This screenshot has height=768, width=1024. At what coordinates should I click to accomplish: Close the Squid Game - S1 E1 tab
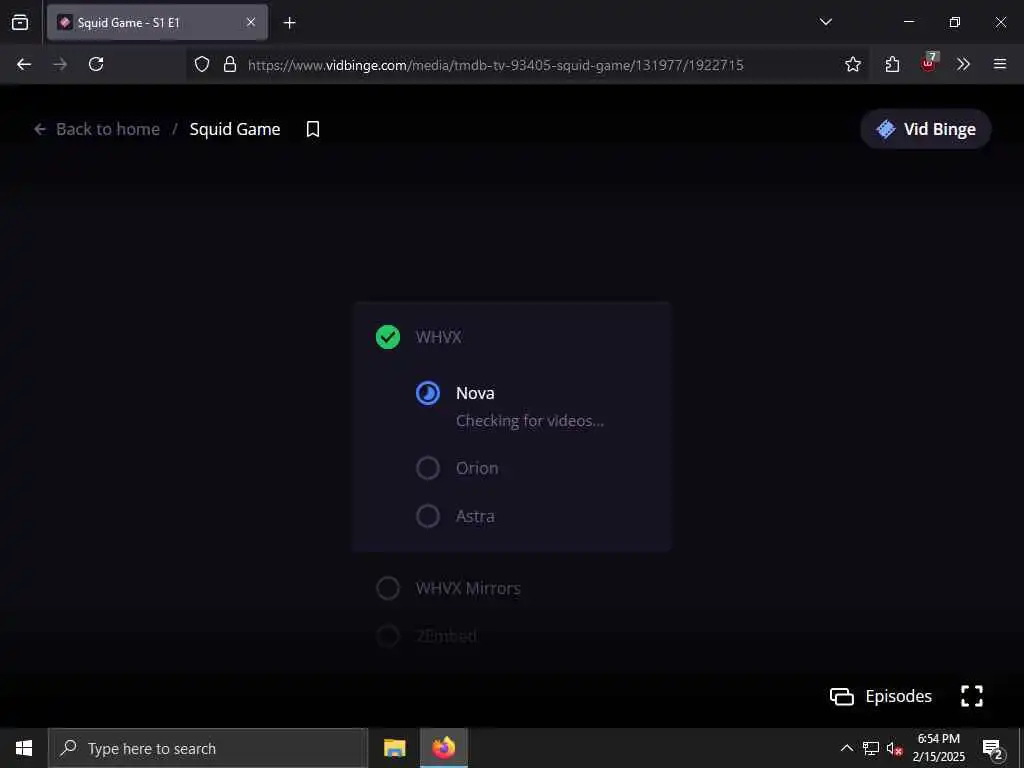pyautogui.click(x=251, y=22)
